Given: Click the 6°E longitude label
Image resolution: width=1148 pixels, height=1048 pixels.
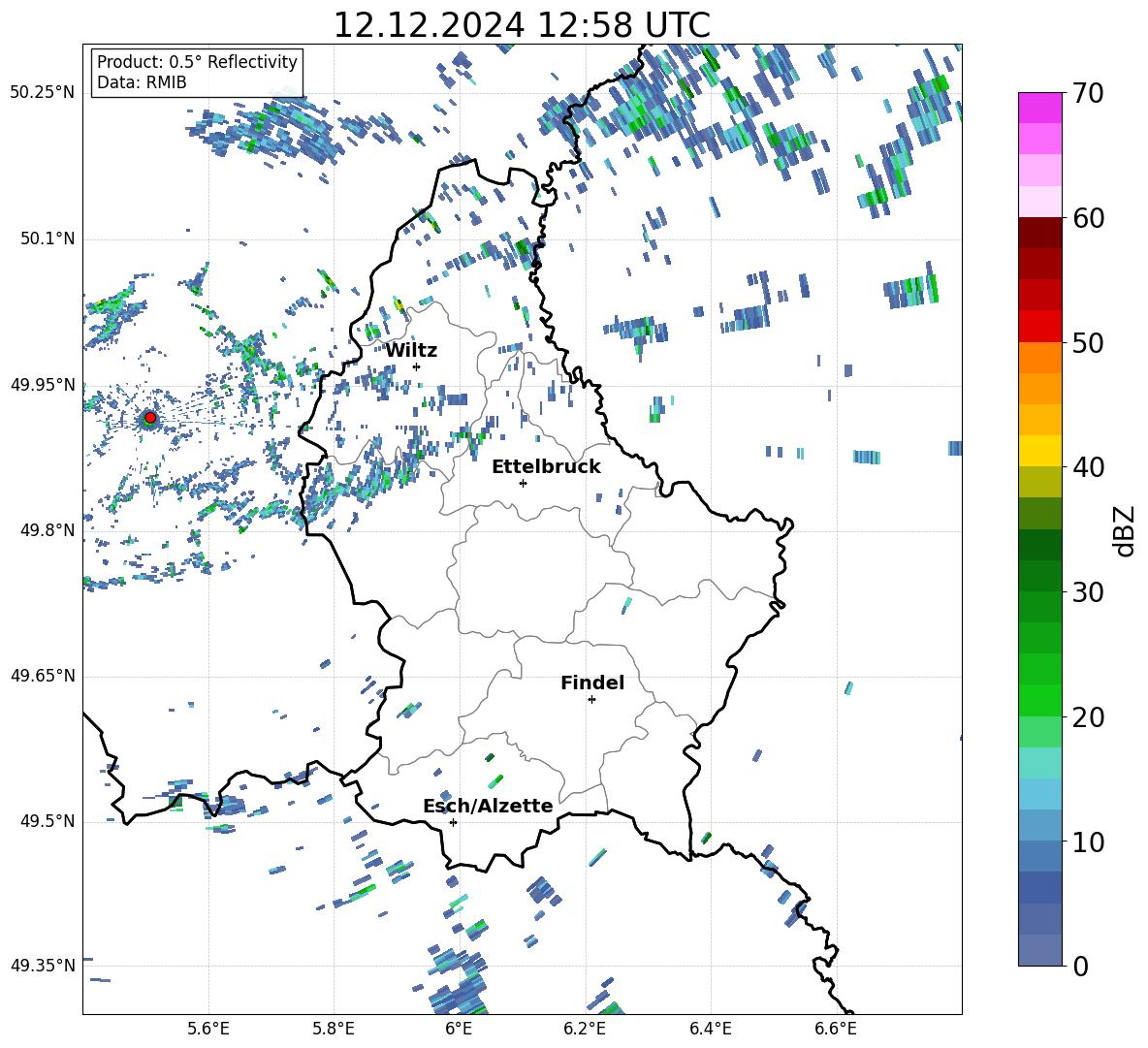Looking at the screenshot, I should (459, 1029).
